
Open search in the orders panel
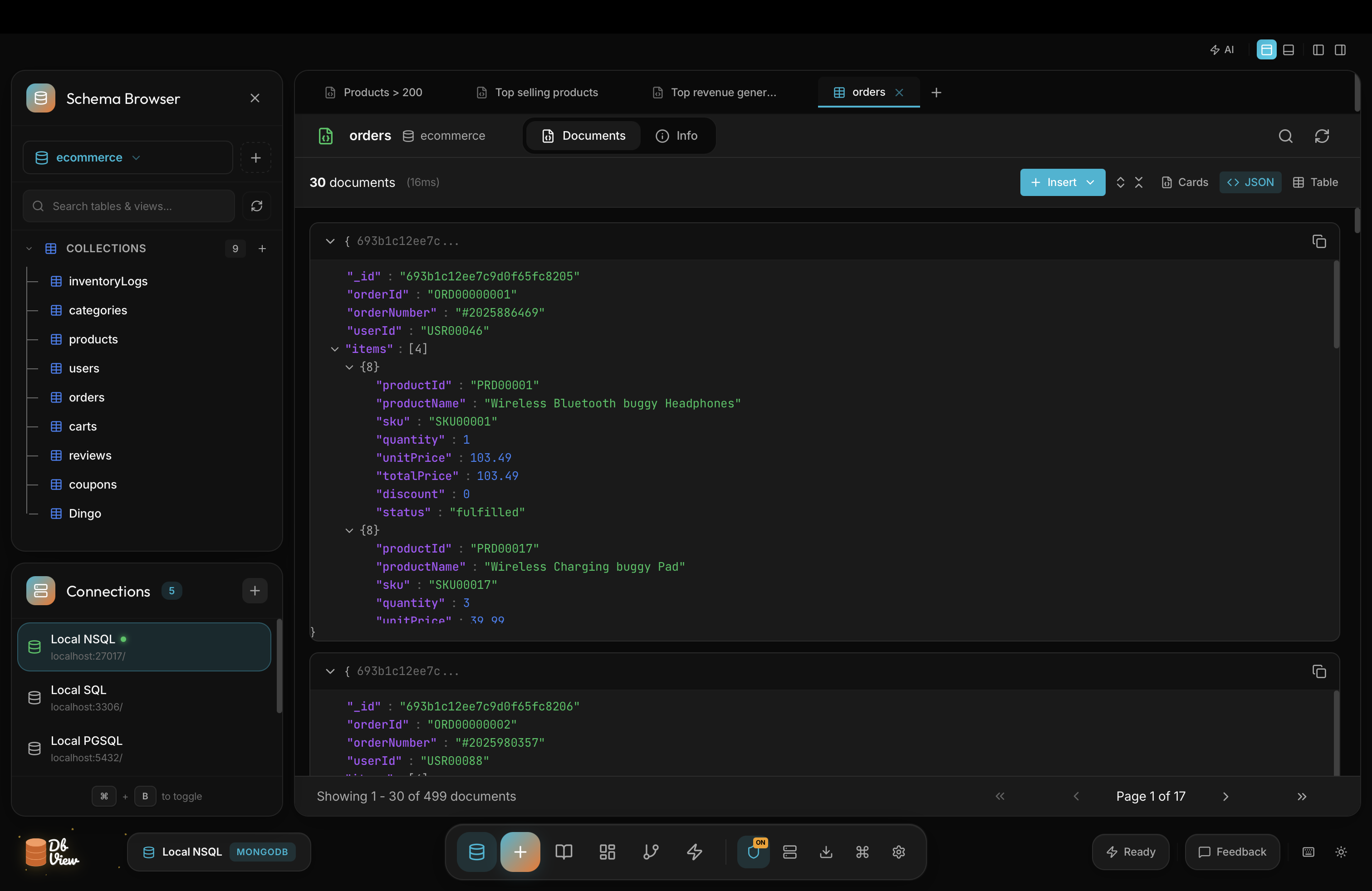(1285, 136)
